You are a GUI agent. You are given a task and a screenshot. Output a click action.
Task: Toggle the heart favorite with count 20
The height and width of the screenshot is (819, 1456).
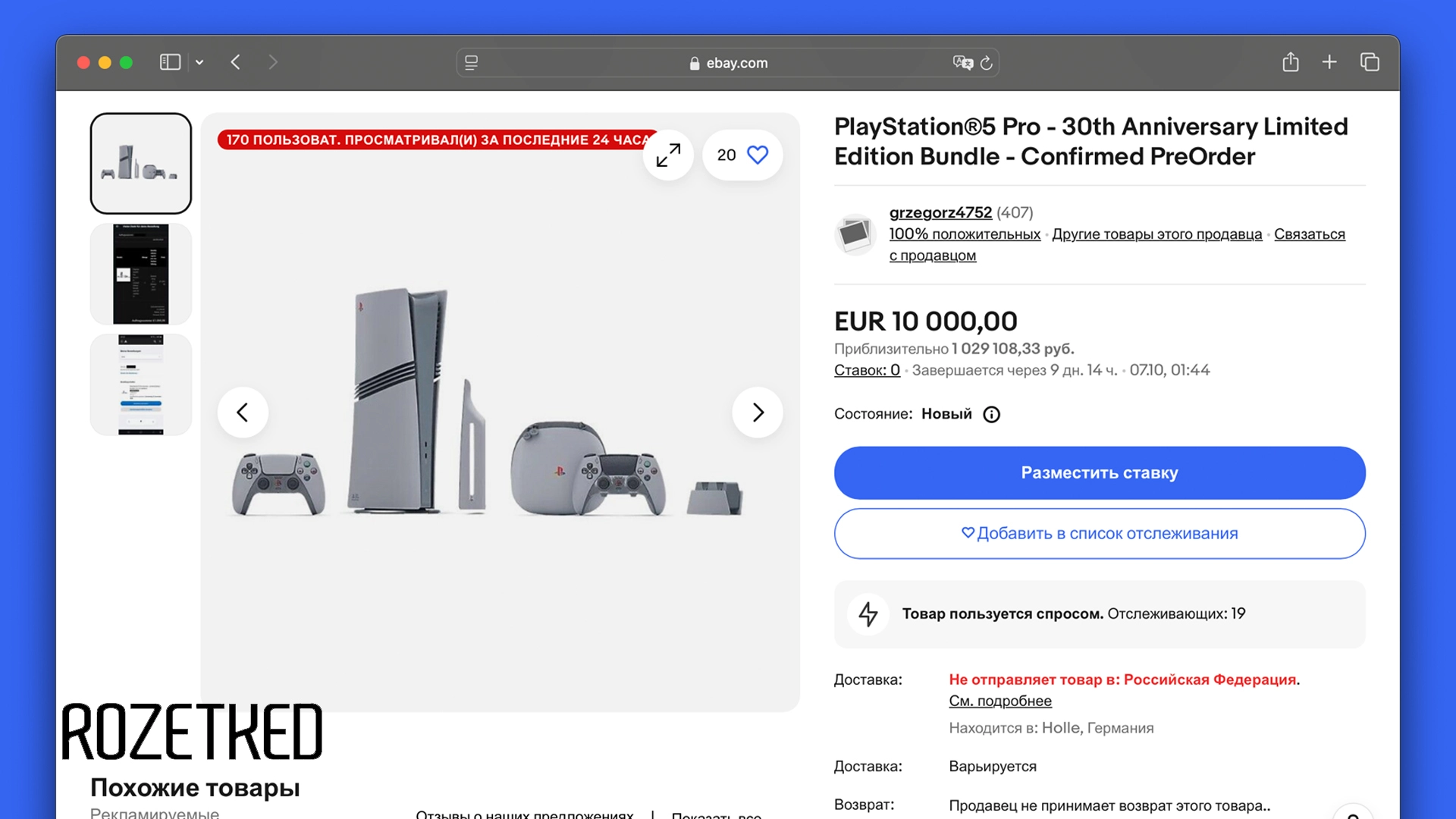(x=742, y=155)
